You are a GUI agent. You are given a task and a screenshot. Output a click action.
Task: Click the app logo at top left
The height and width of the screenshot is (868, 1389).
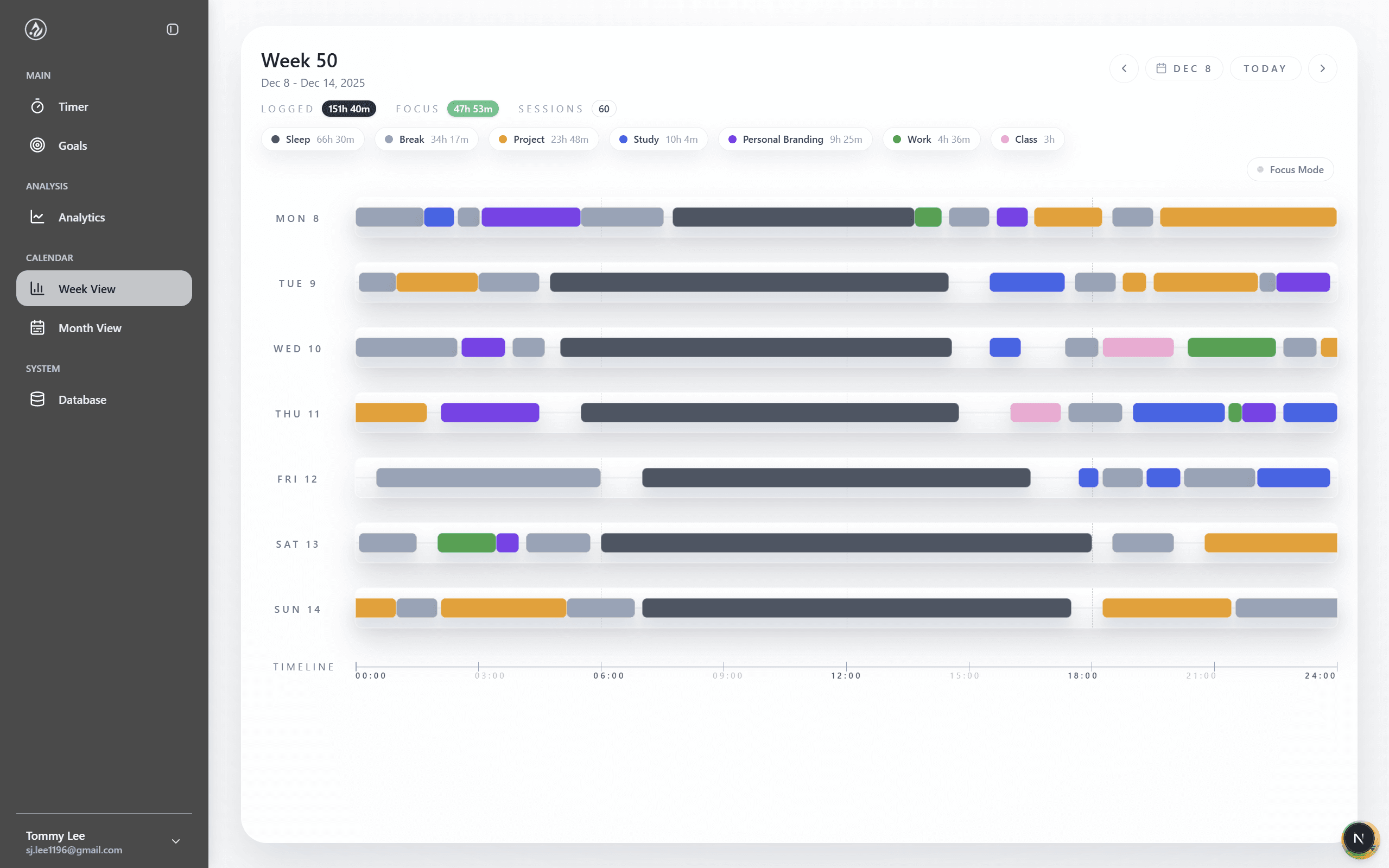36,29
